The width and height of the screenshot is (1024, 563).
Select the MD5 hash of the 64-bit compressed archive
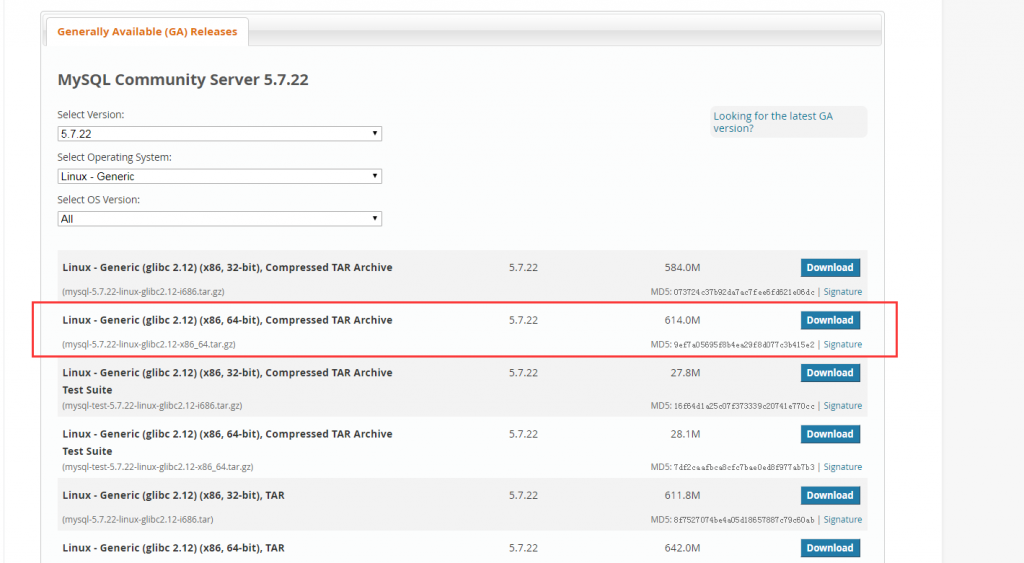[744, 345]
